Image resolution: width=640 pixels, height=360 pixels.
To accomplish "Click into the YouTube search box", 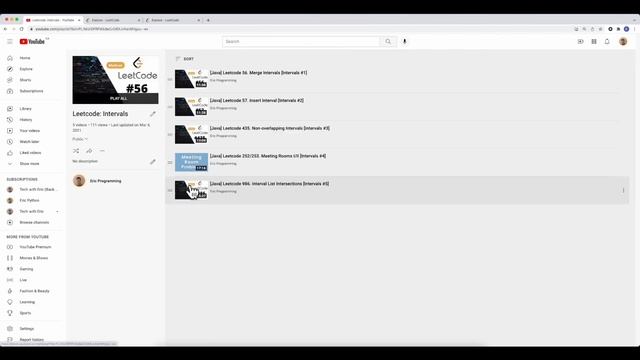I will coord(301,42).
